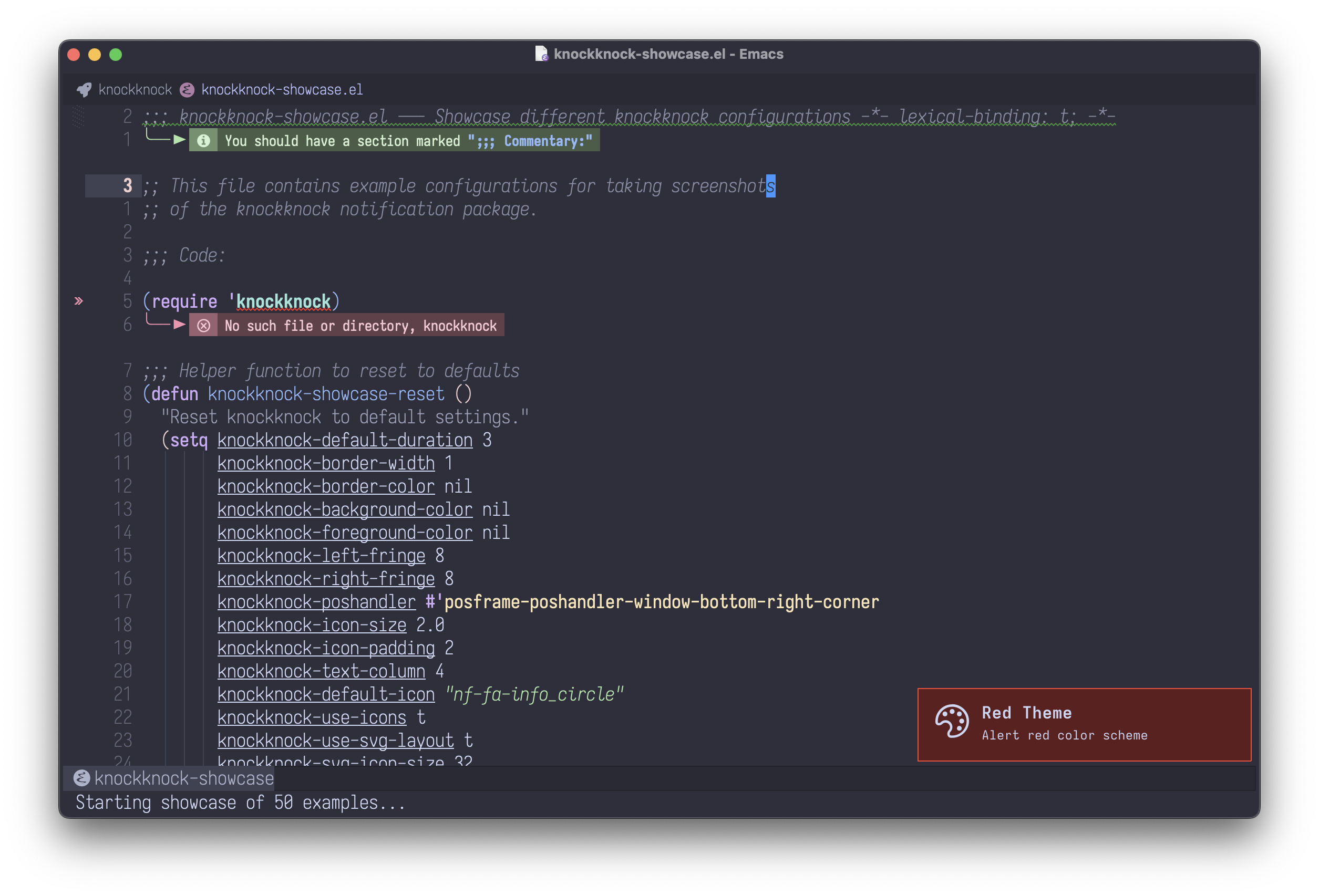Click the string "nf-fa-info_circle"

534,694
